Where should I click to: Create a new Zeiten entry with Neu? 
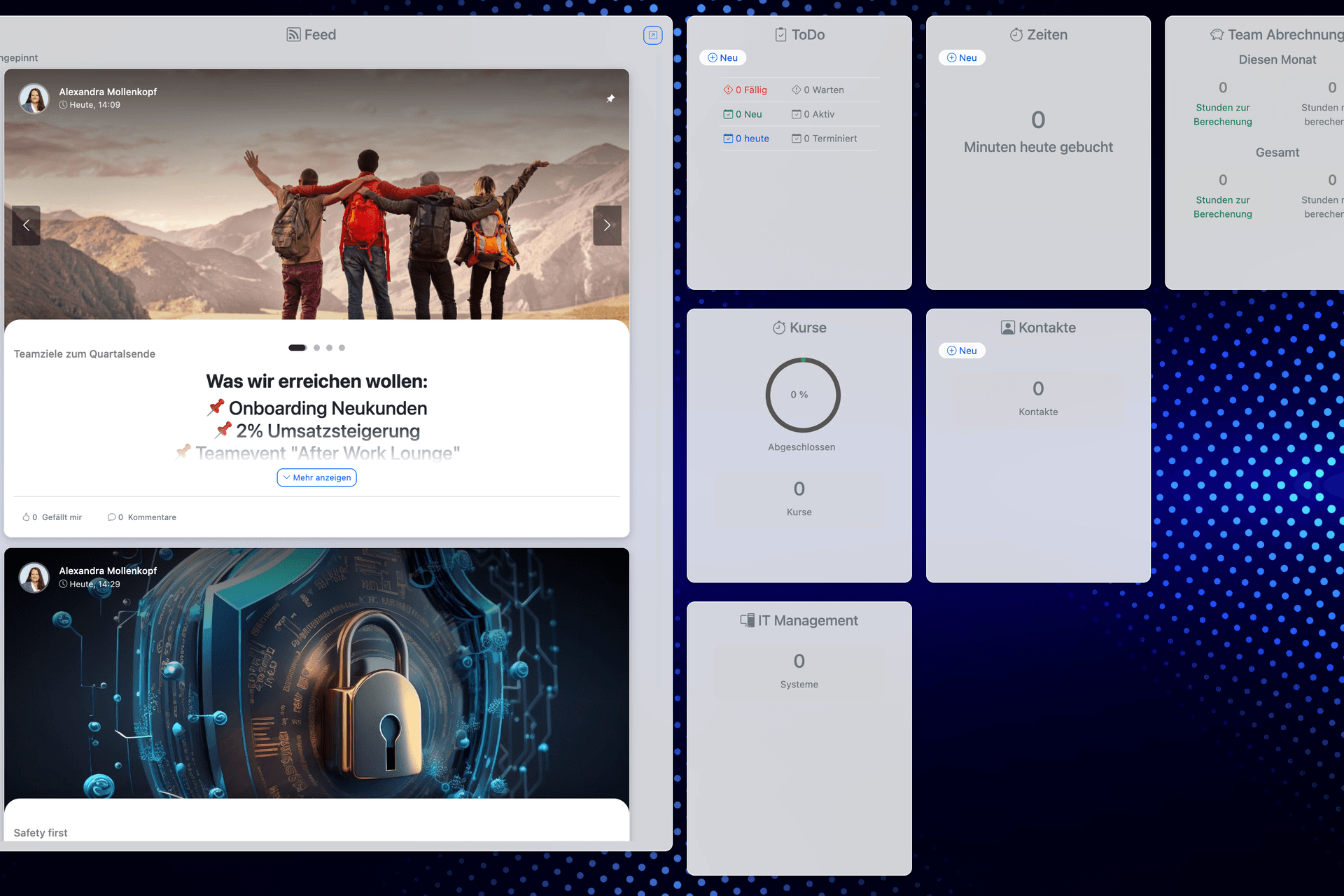(962, 58)
